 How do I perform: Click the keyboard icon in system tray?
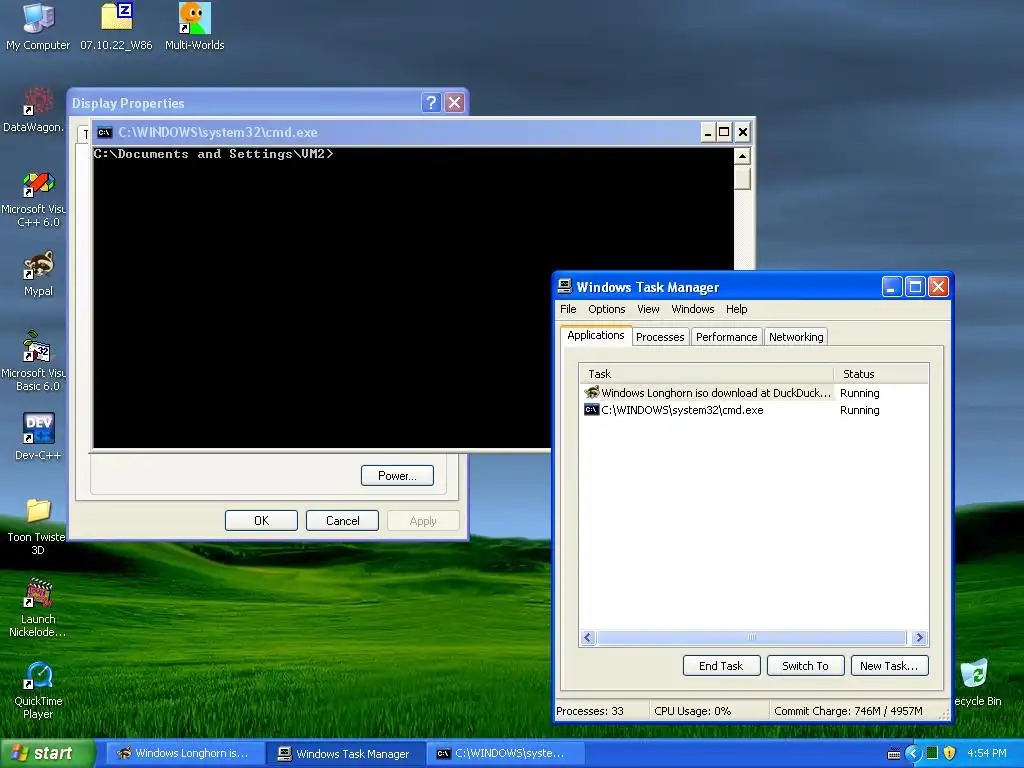pos(894,754)
